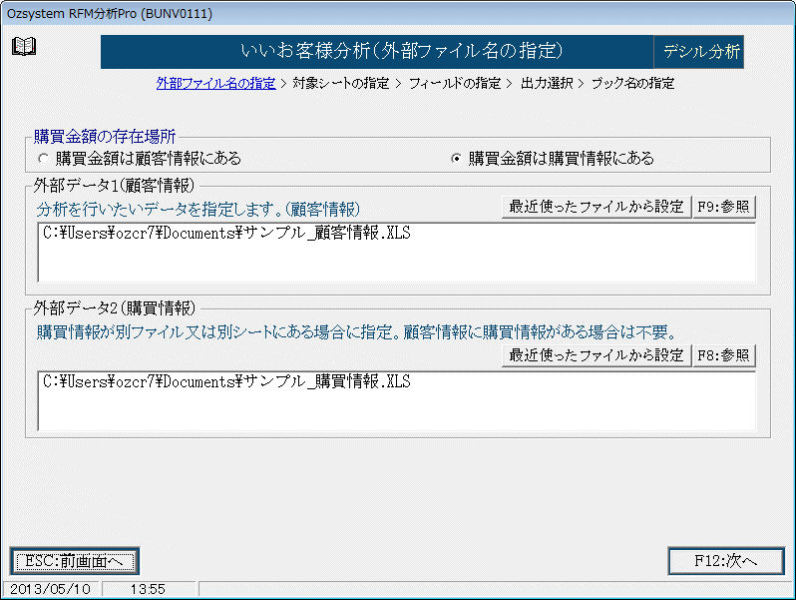Focus the サンプル_顧客情報.XLS path field
Viewport: 796px width, 600px height.
point(396,252)
